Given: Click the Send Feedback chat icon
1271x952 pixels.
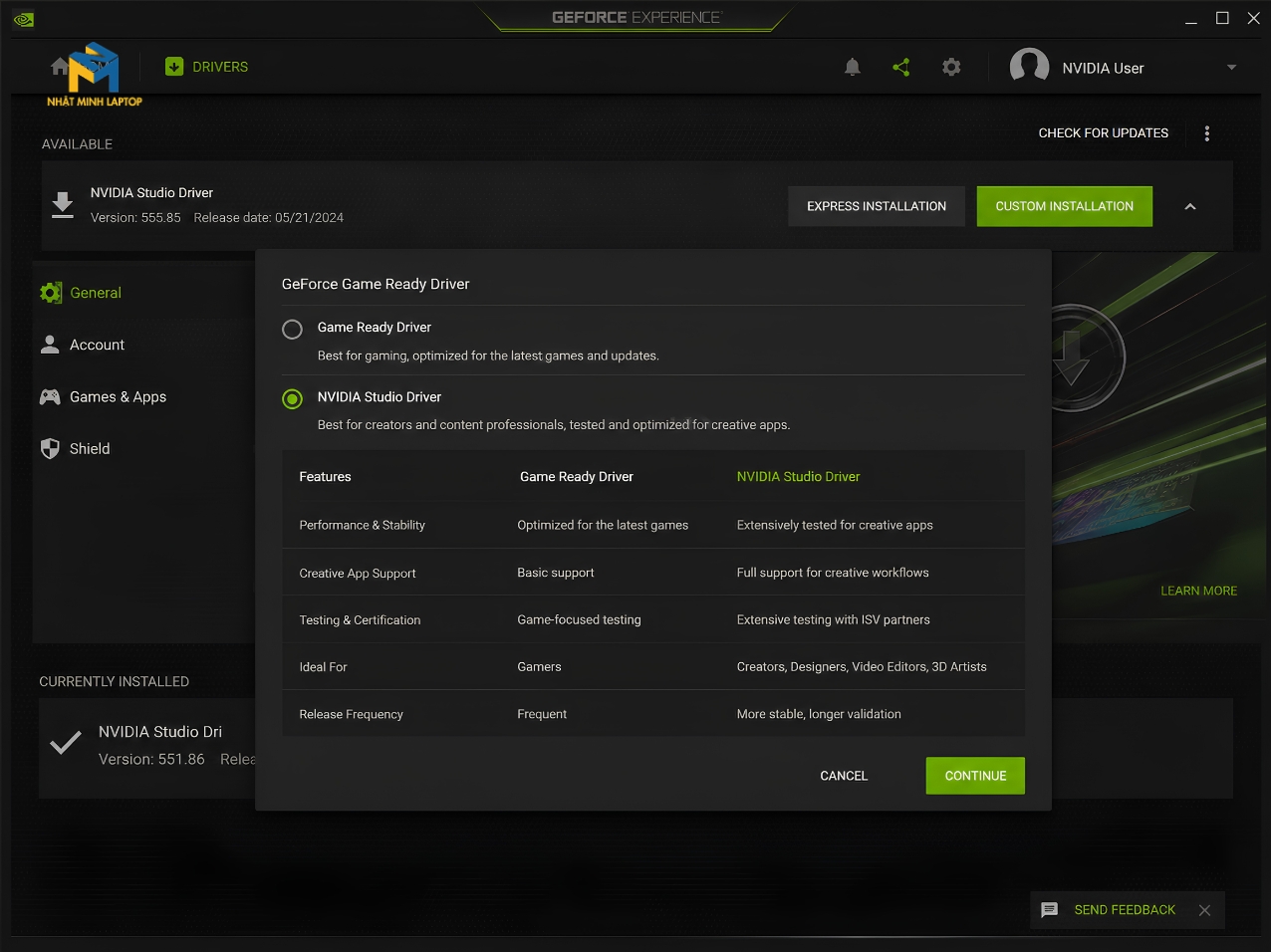Looking at the screenshot, I should coord(1049,910).
